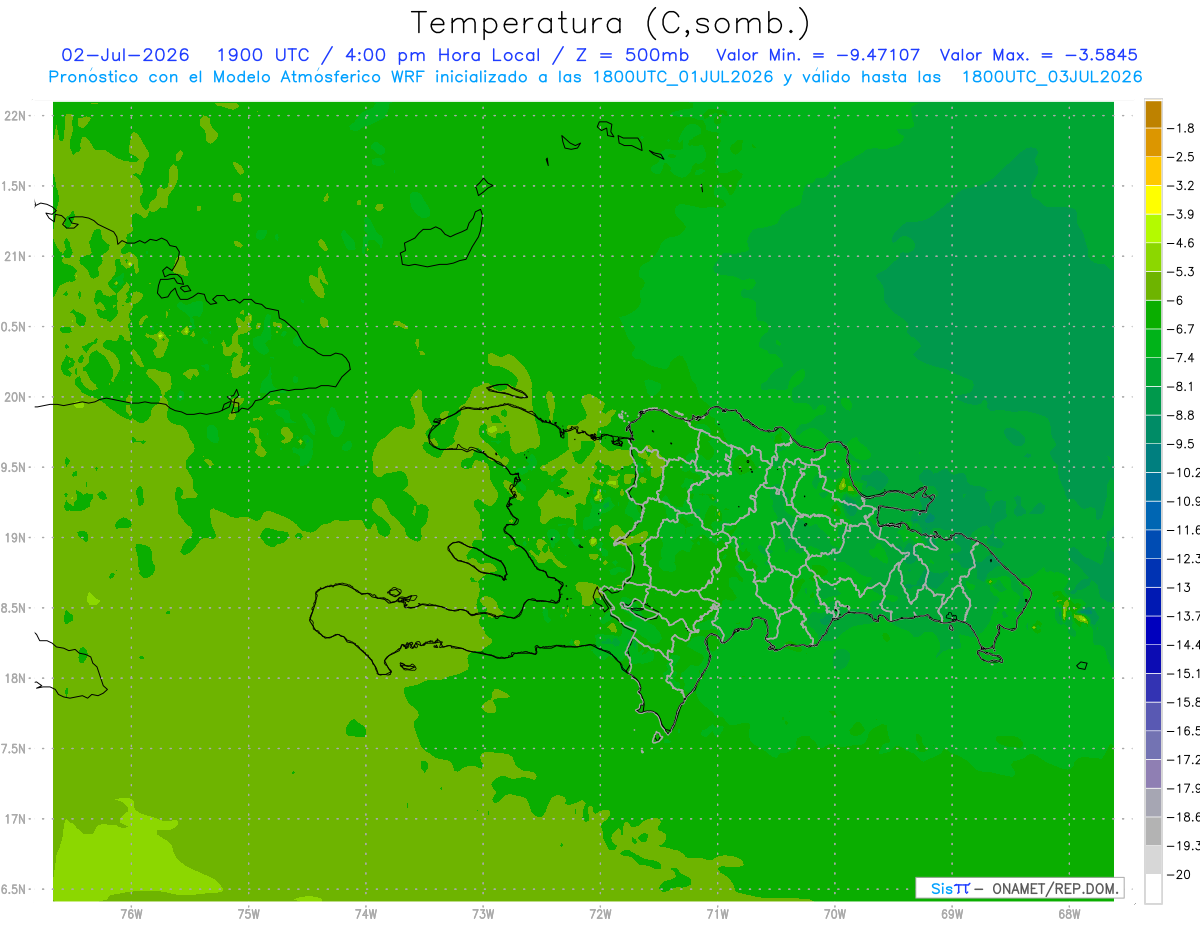Click the "Temperatura (C,somb.)" chart title
This screenshot has width=1200, height=927.
[x=610, y=22]
